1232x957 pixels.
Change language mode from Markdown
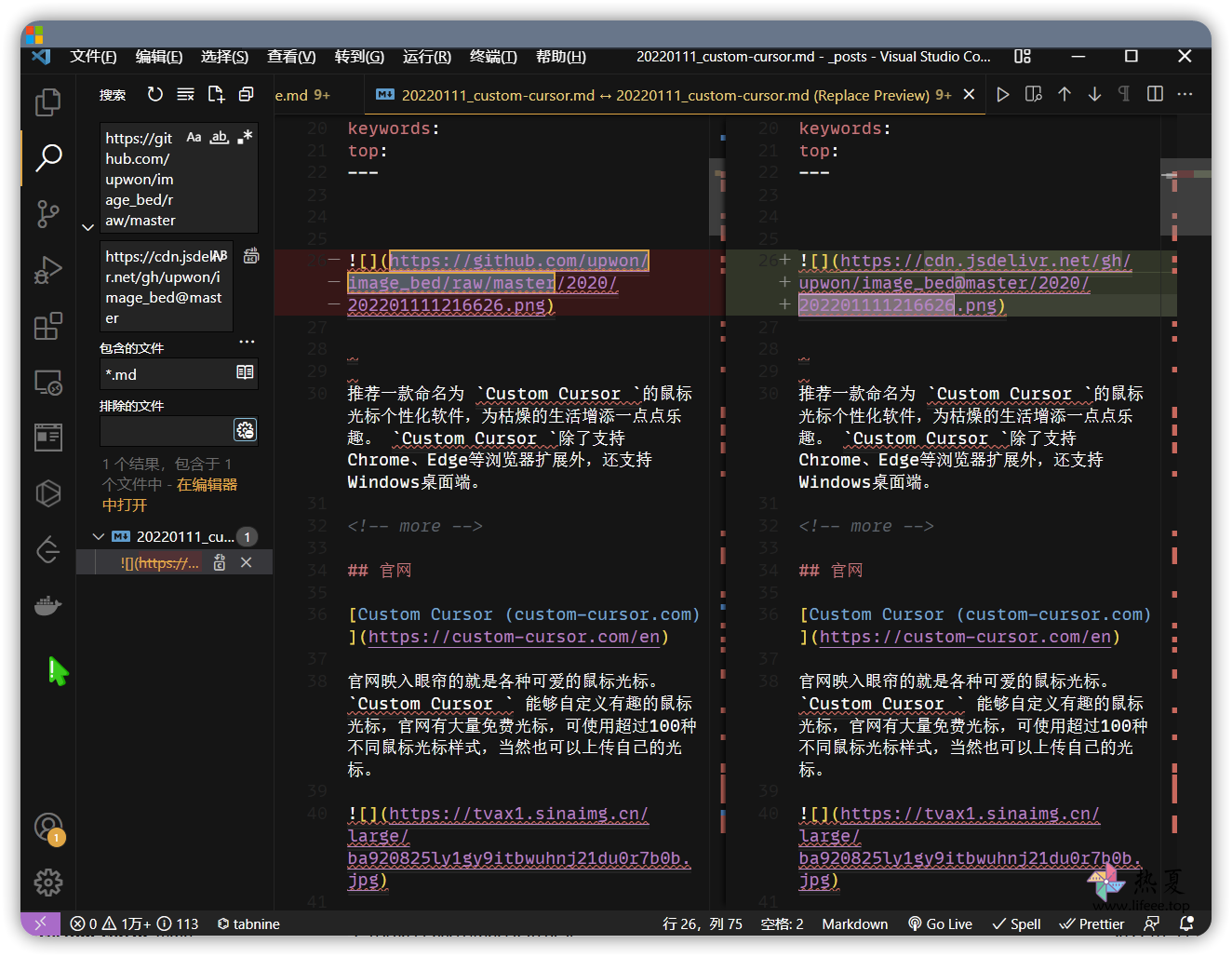tap(854, 923)
